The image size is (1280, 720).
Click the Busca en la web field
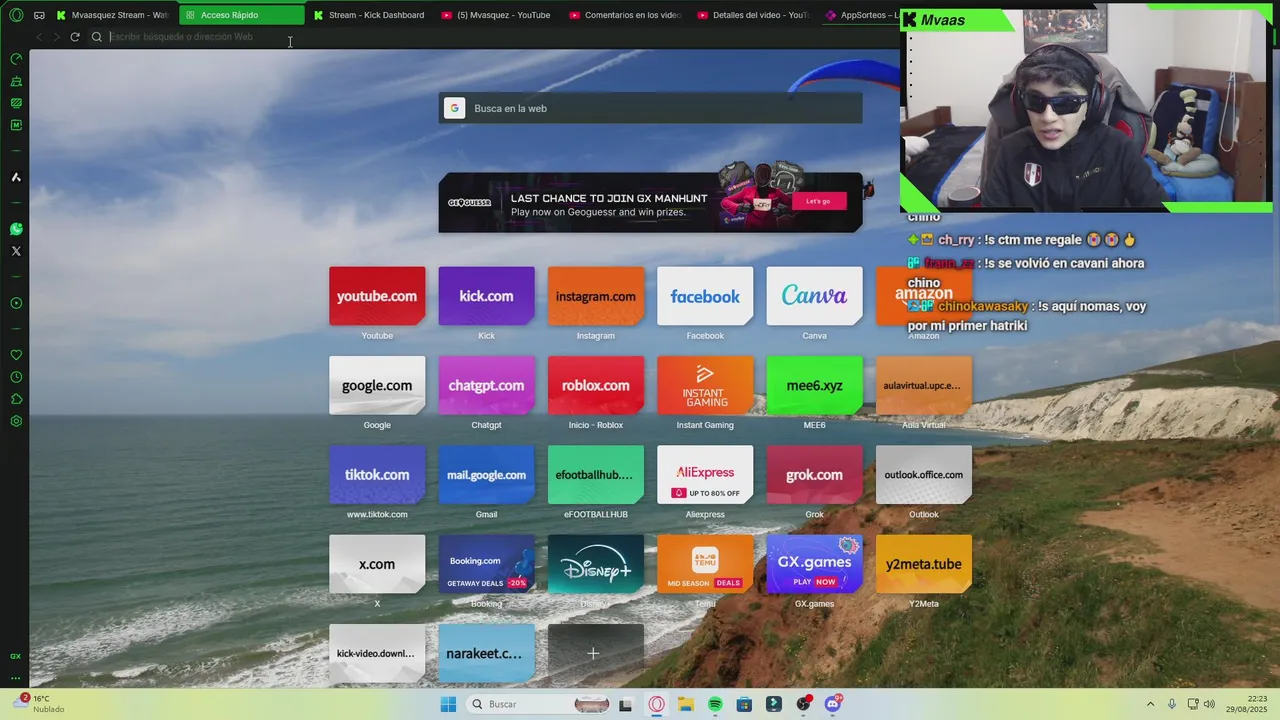coord(650,108)
